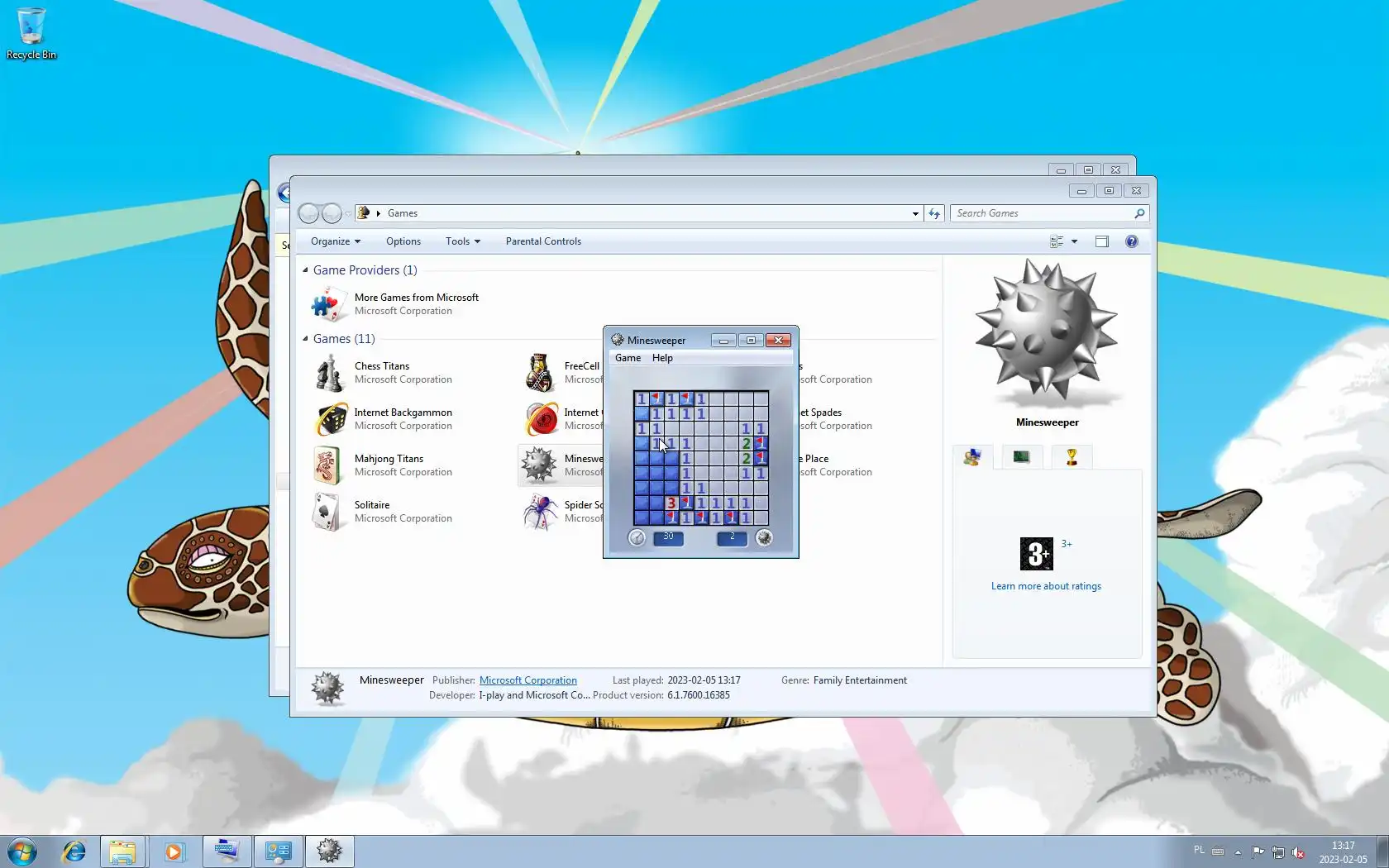The width and height of the screenshot is (1389, 868).
Task: Open the Tools dropdown menu
Action: pos(463,241)
